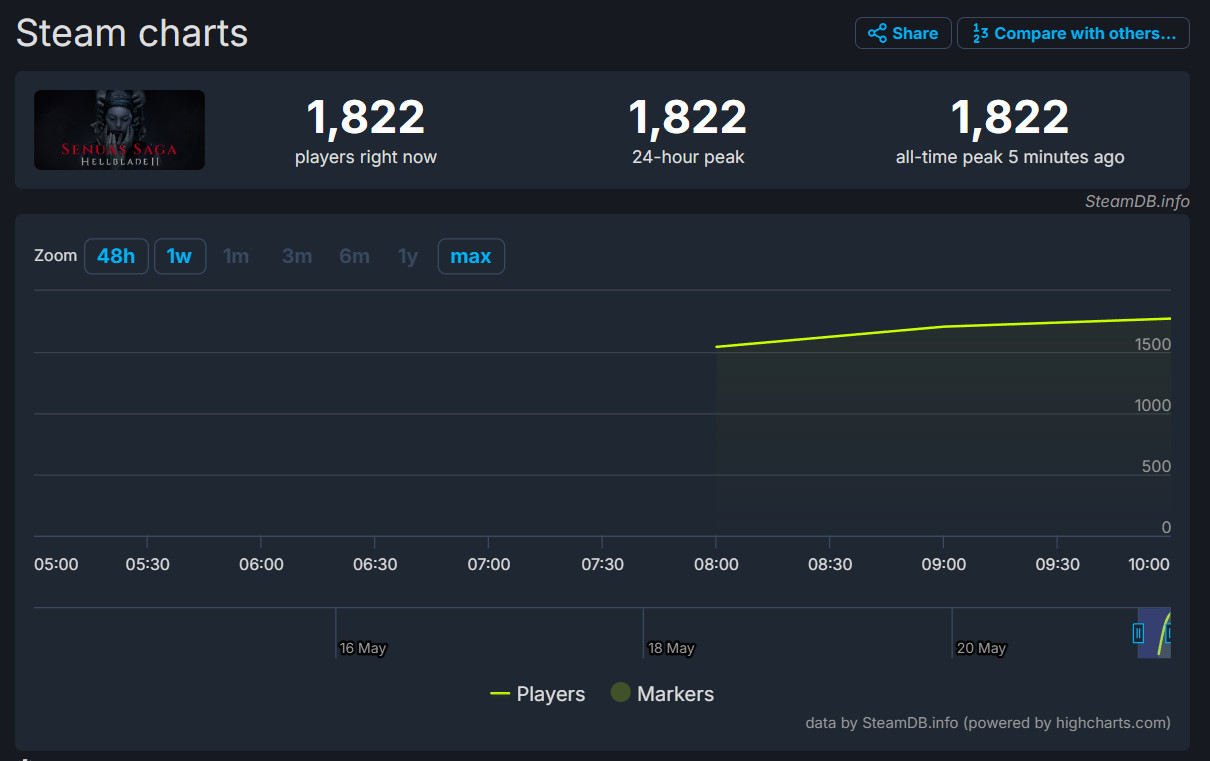
Task: Toggle the Markers series via its legend label
Action: [x=675, y=694]
